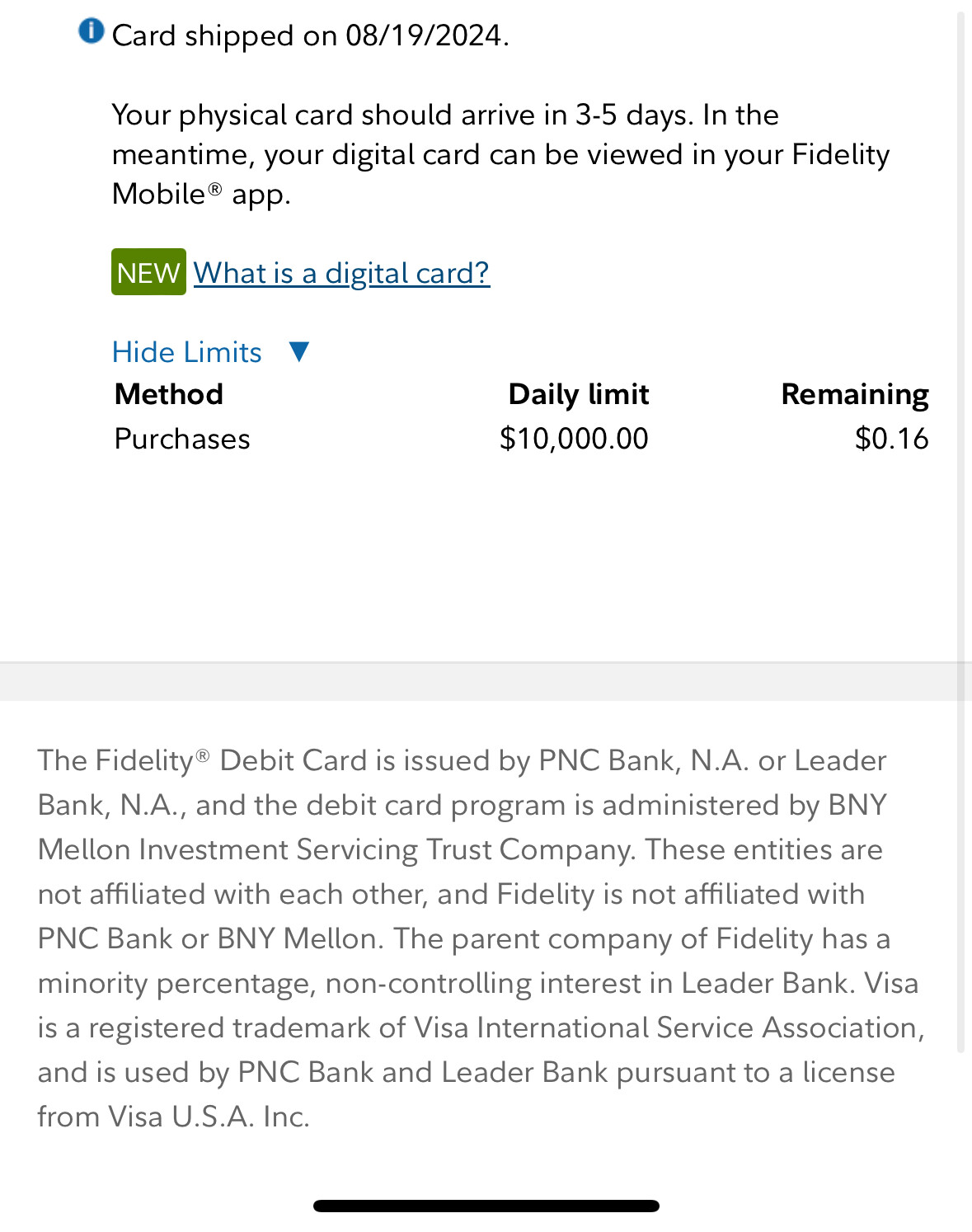Image resolution: width=972 pixels, height=1232 pixels.
Task: Click the blue info icon
Action: (91, 31)
